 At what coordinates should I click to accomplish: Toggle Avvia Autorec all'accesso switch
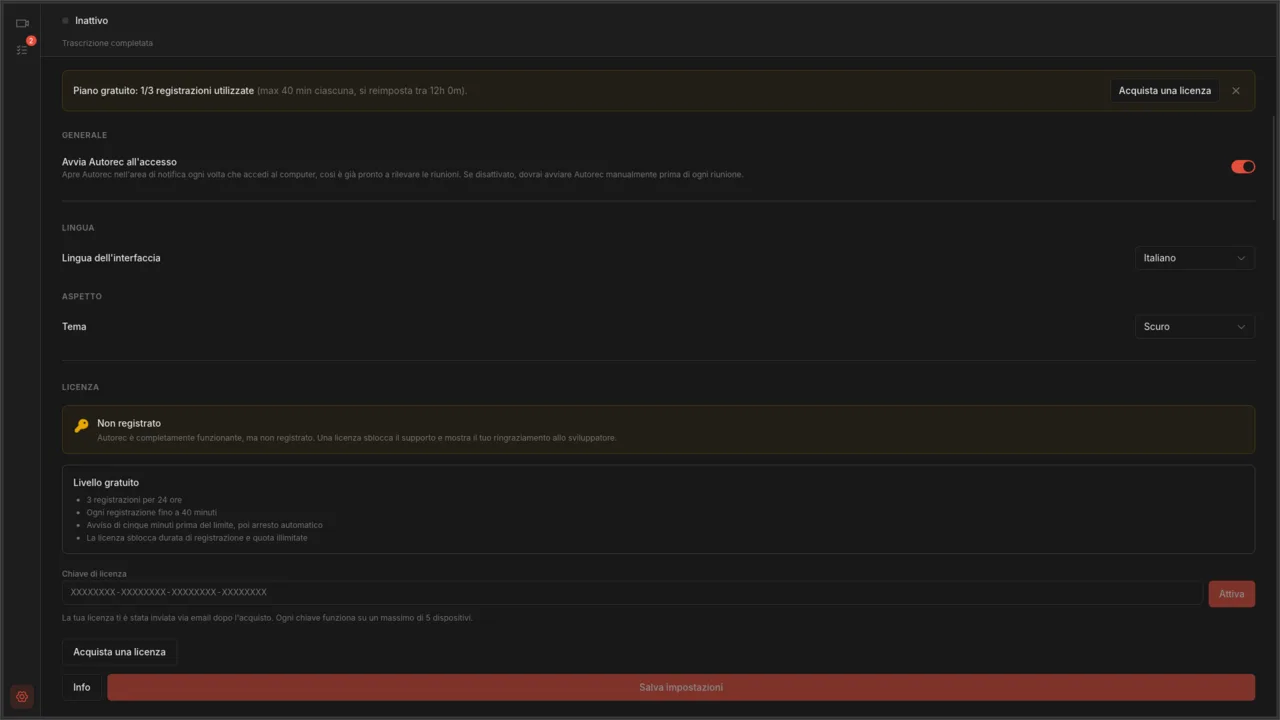tap(1243, 167)
